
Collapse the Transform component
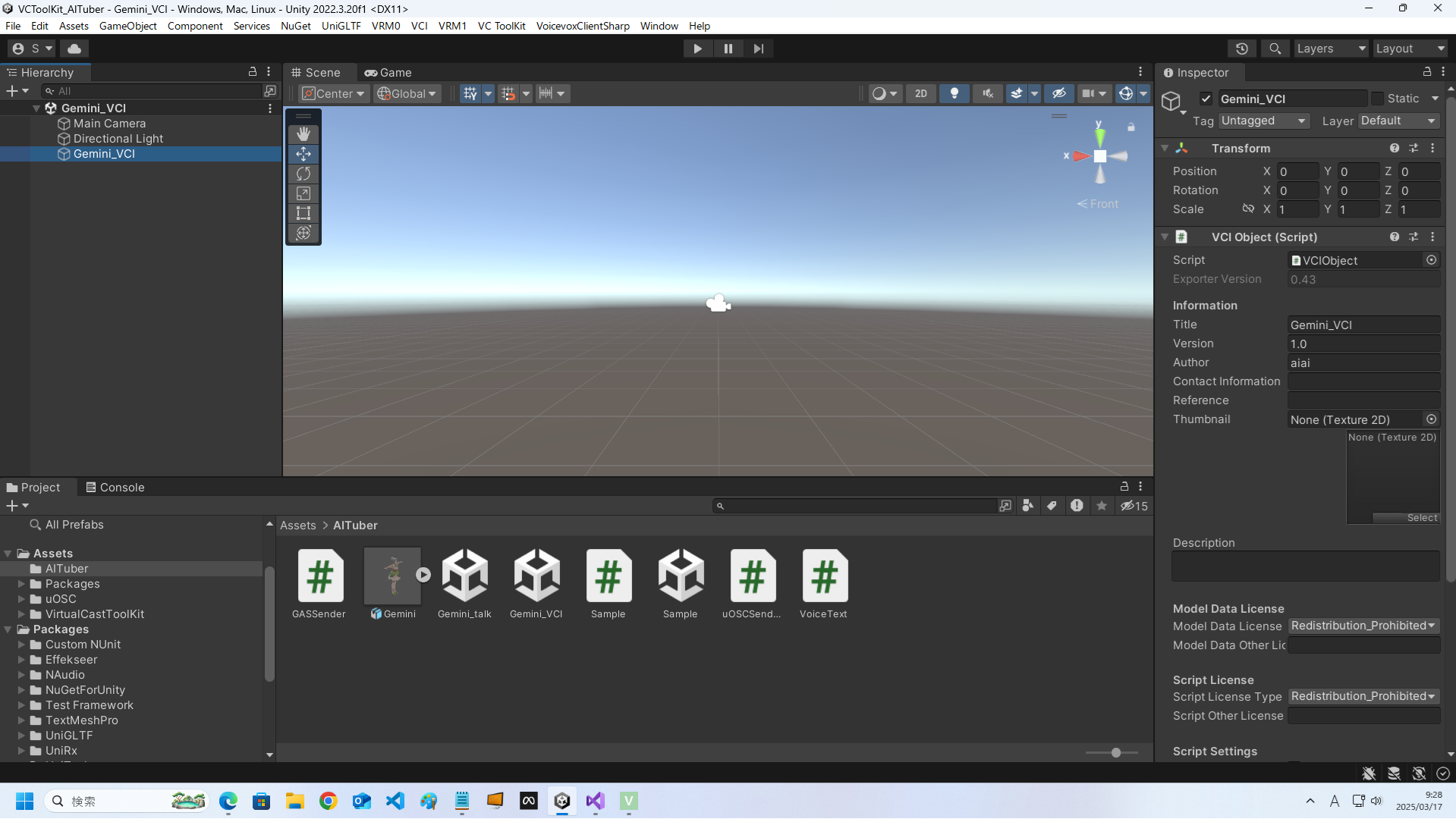(x=1165, y=148)
